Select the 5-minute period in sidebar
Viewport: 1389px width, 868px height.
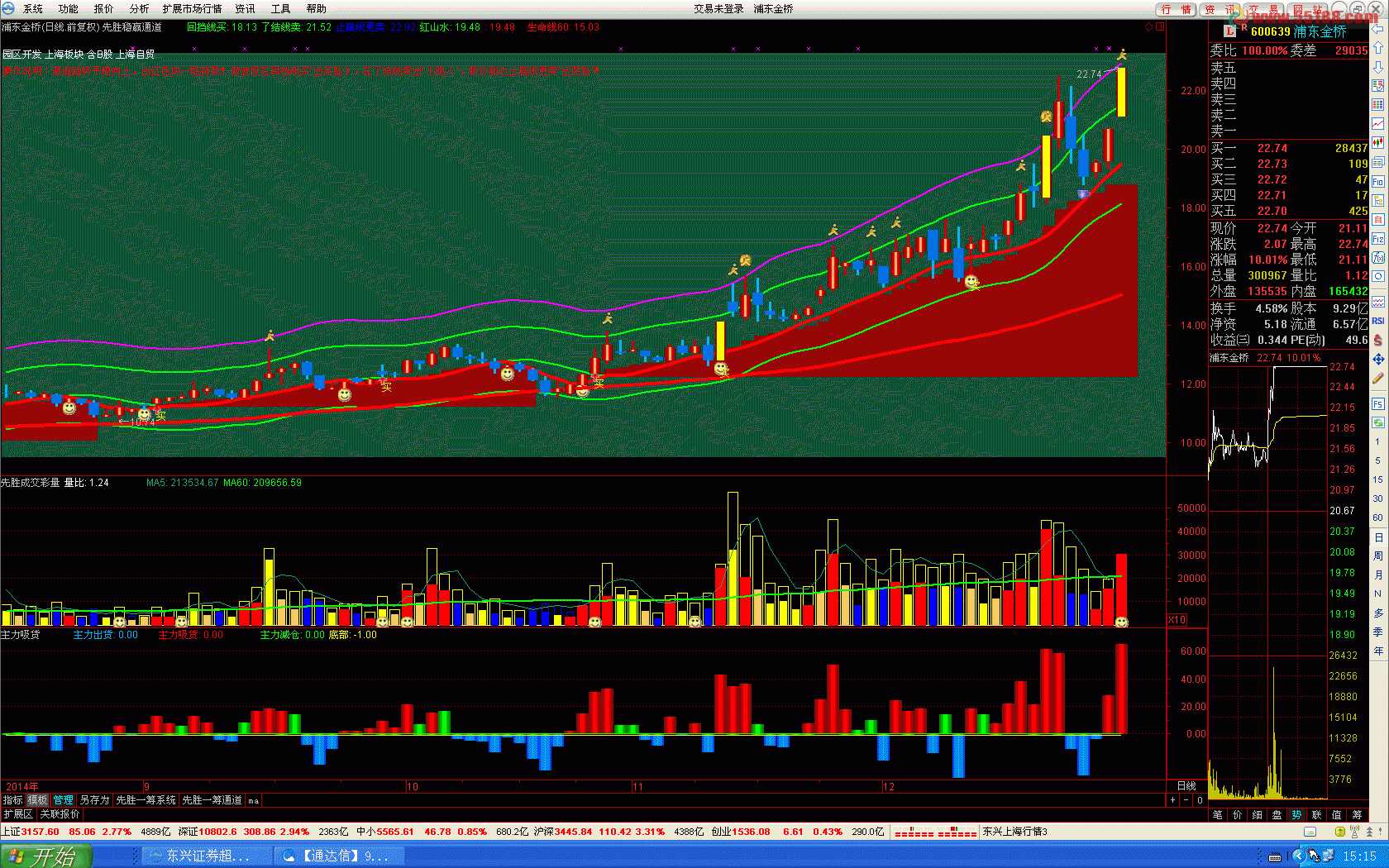click(1378, 460)
